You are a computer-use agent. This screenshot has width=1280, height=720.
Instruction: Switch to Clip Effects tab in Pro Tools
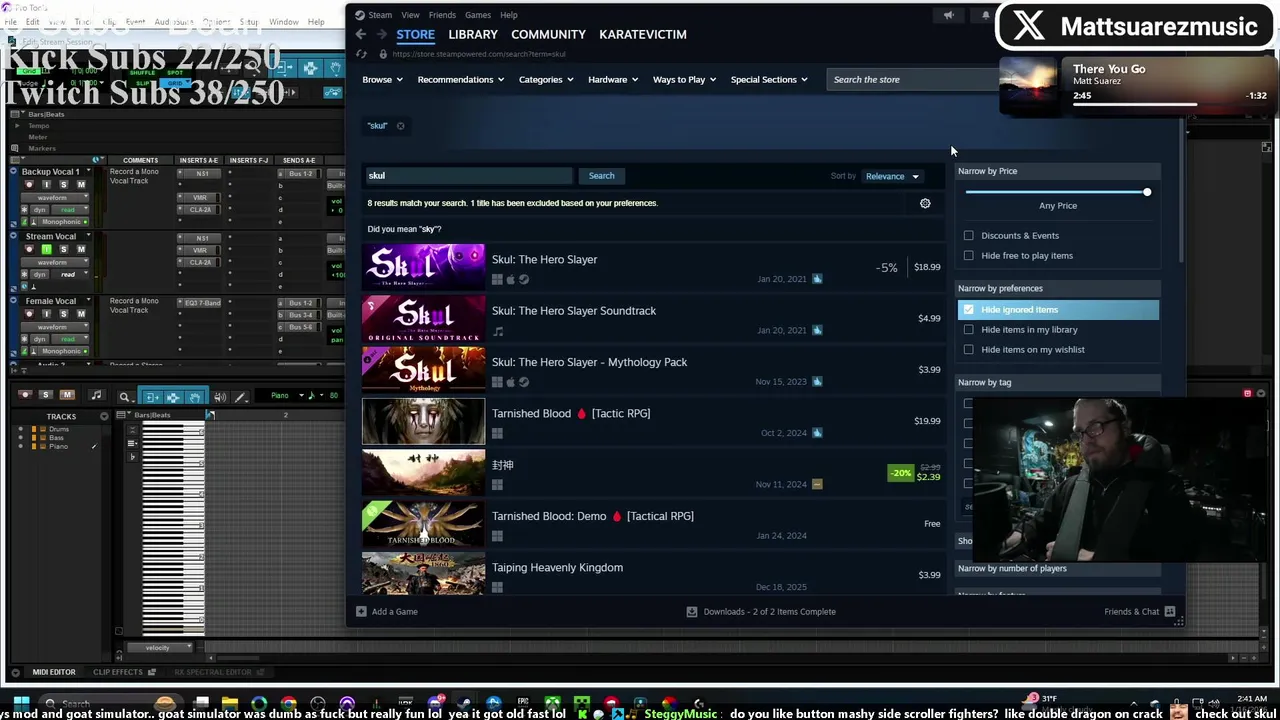118,672
